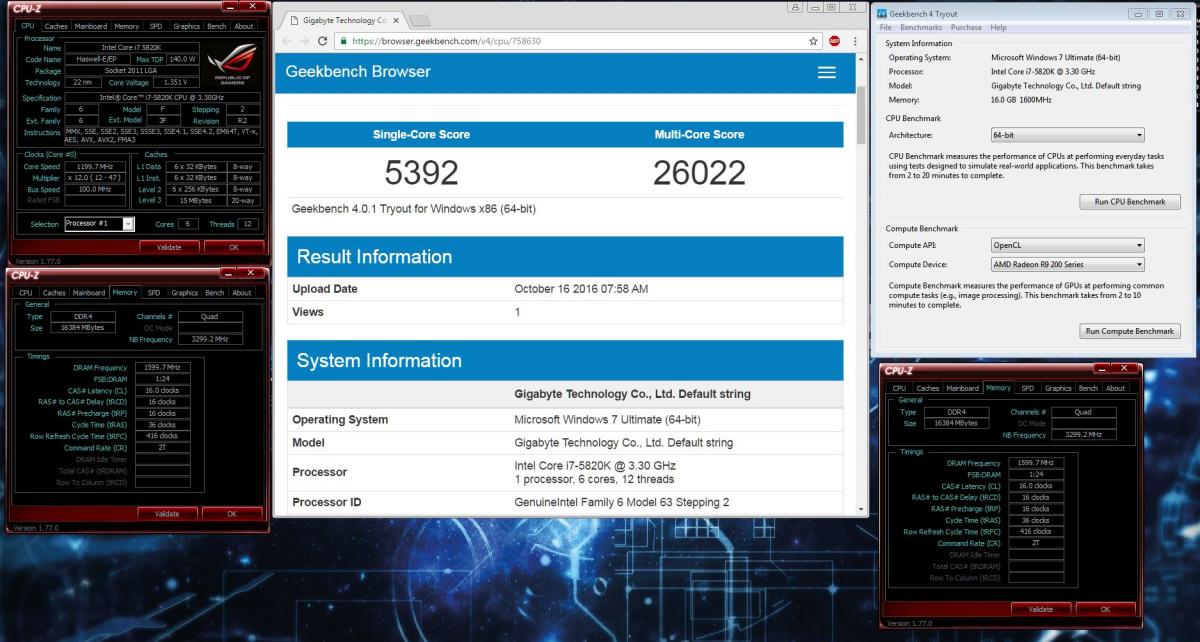Click 'Geekbench Browser' header title
The height and width of the screenshot is (642, 1200).
(x=358, y=72)
